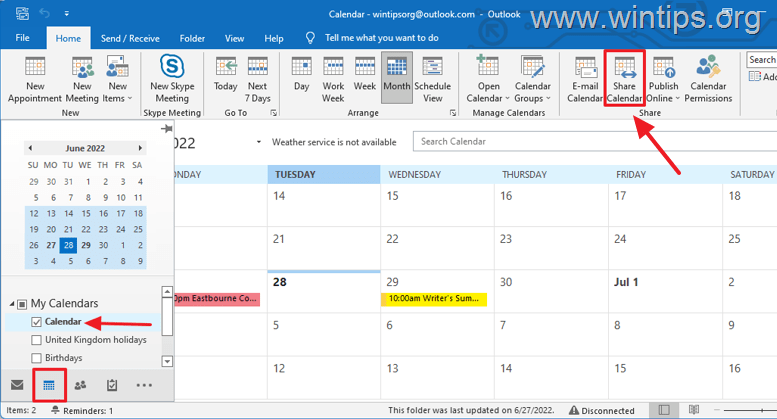This screenshot has height=419, width=777.
Task: Open the Customize Quick Access Toolbar arrow
Action: coord(66,14)
